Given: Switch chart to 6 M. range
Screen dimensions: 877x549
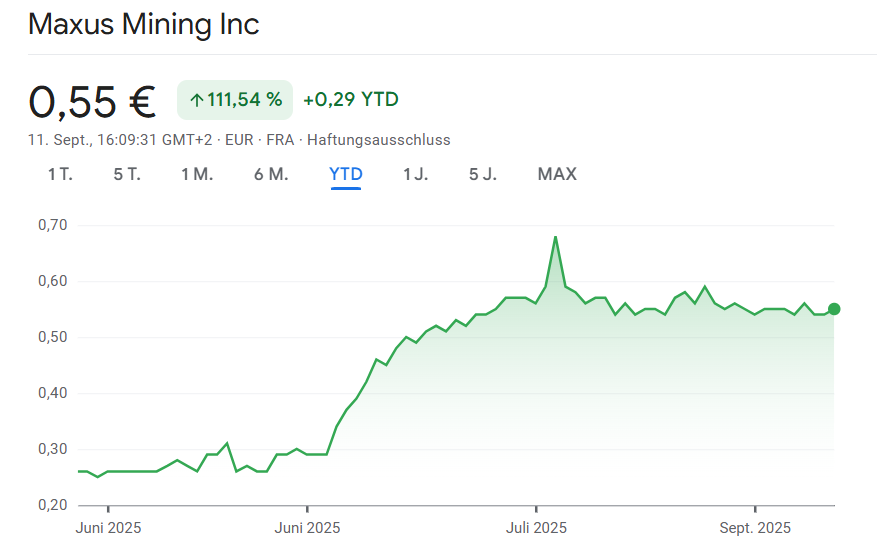Looking at the screenshot, I should [271, 174].
